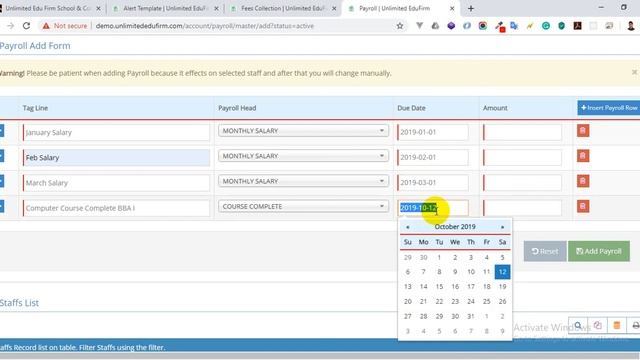Click Amount field for Feb Salary
640x360 pixels.
point(522,158)
